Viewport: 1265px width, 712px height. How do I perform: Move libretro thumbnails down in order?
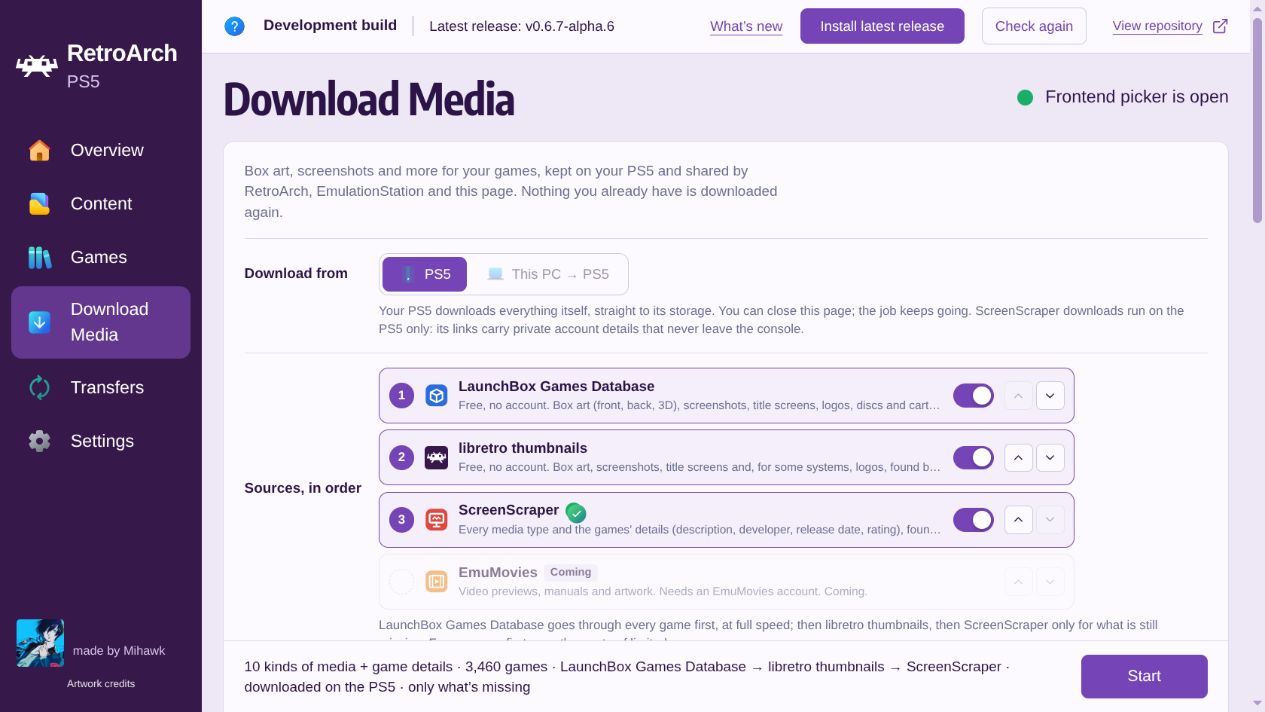coord(1050,458)
